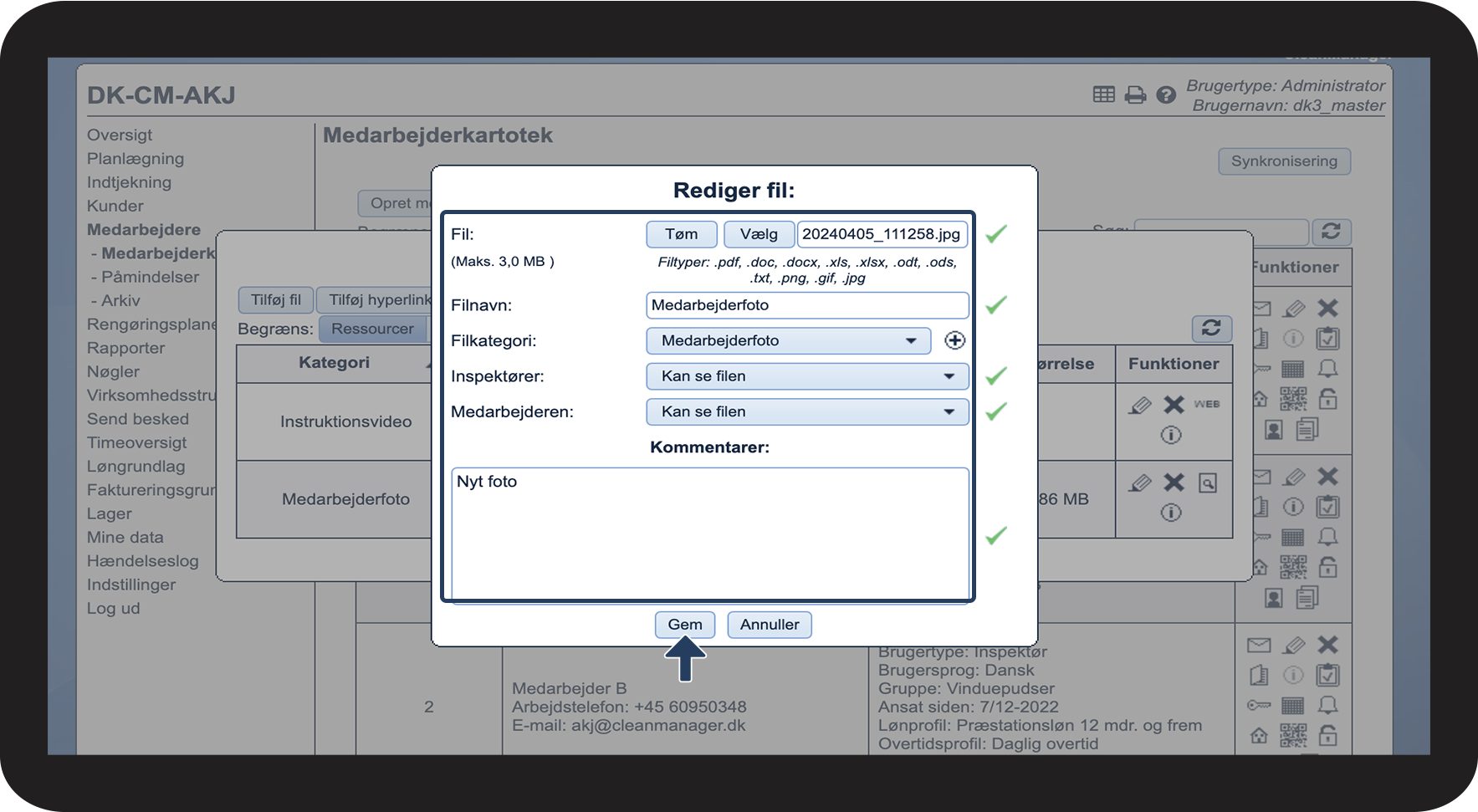The width and height of the screenshot is (1478, 812).
Task: Edit the Medarbejderfoto file row with pencil
Action: pyautogui.click(x=1140, y=483)
